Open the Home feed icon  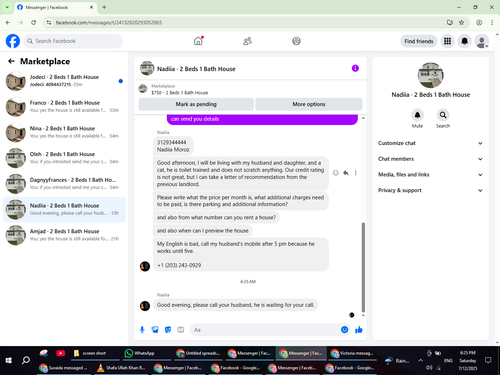coord(198,41)
